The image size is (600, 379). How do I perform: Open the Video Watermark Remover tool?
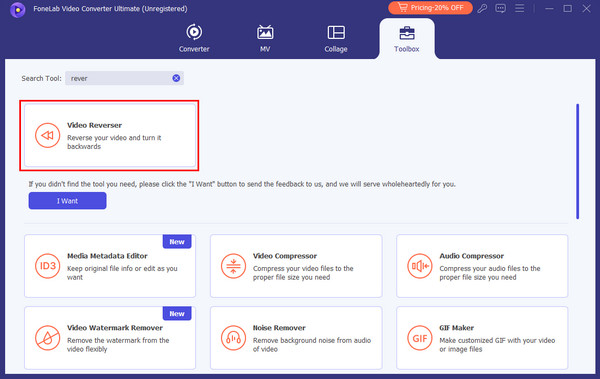pos(110,338)
